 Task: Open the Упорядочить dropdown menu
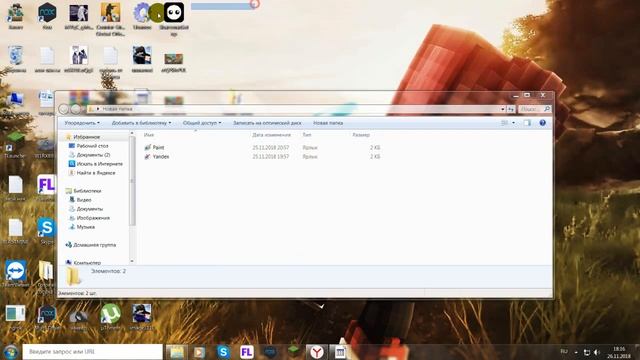[x=82, y=123]
